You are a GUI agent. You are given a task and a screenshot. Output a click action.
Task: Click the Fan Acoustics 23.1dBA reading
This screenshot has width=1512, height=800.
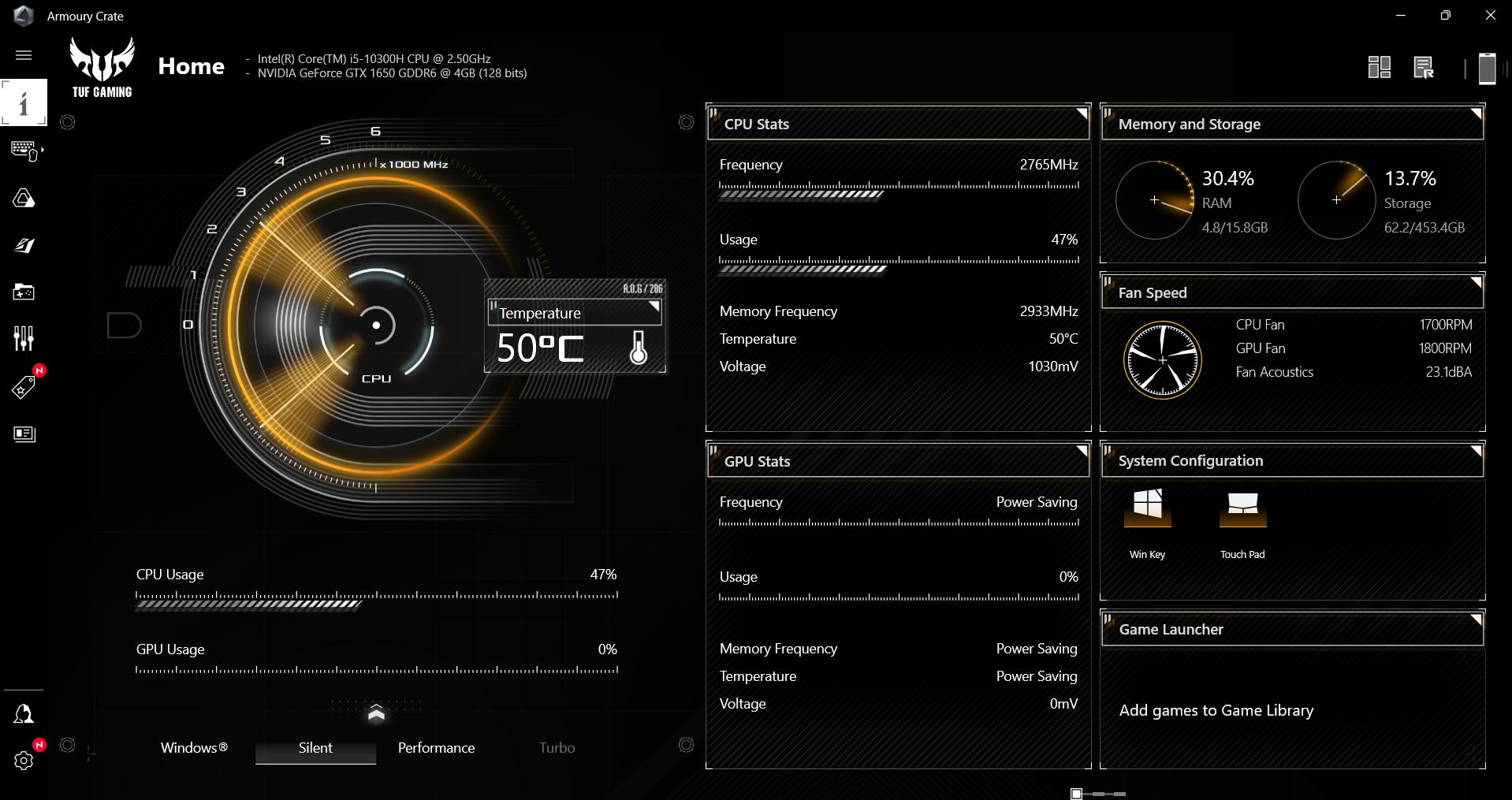point(1448,372)
